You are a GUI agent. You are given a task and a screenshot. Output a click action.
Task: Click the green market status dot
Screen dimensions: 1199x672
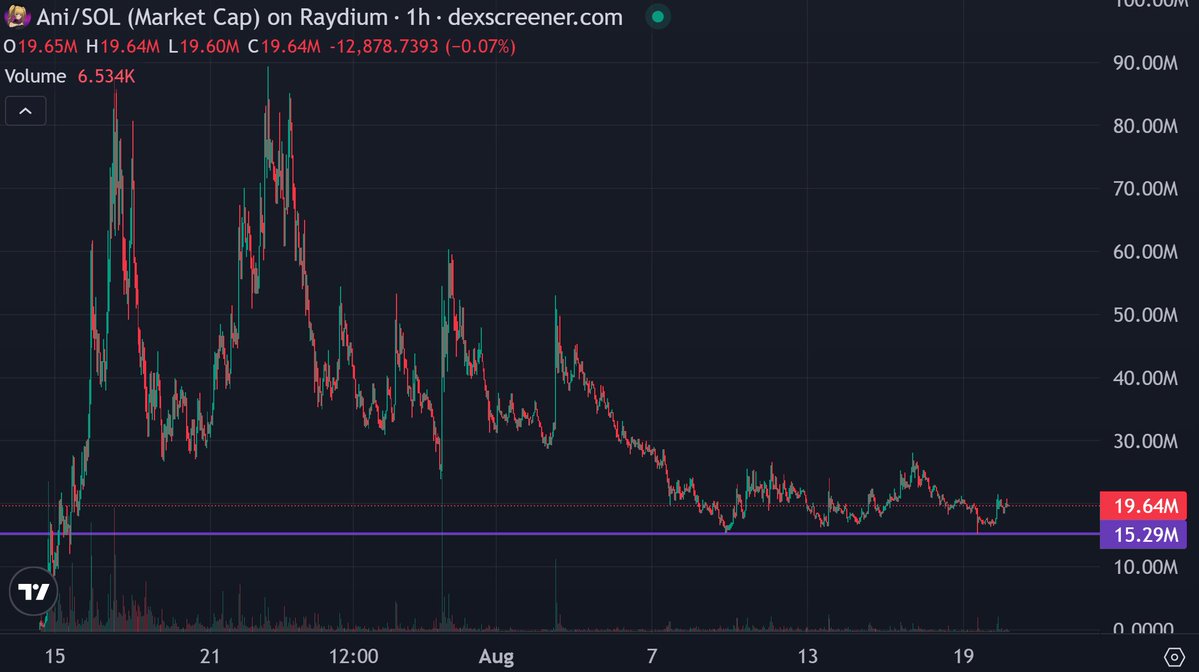(658, 17)
